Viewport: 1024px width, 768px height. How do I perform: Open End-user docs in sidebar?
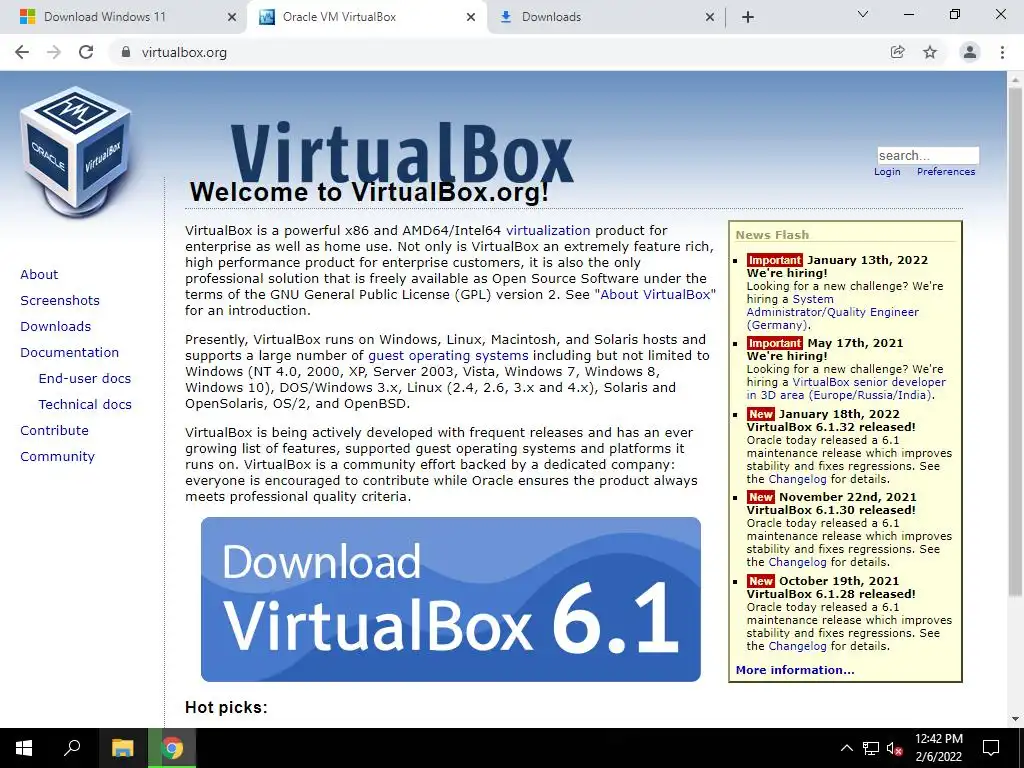85,379
